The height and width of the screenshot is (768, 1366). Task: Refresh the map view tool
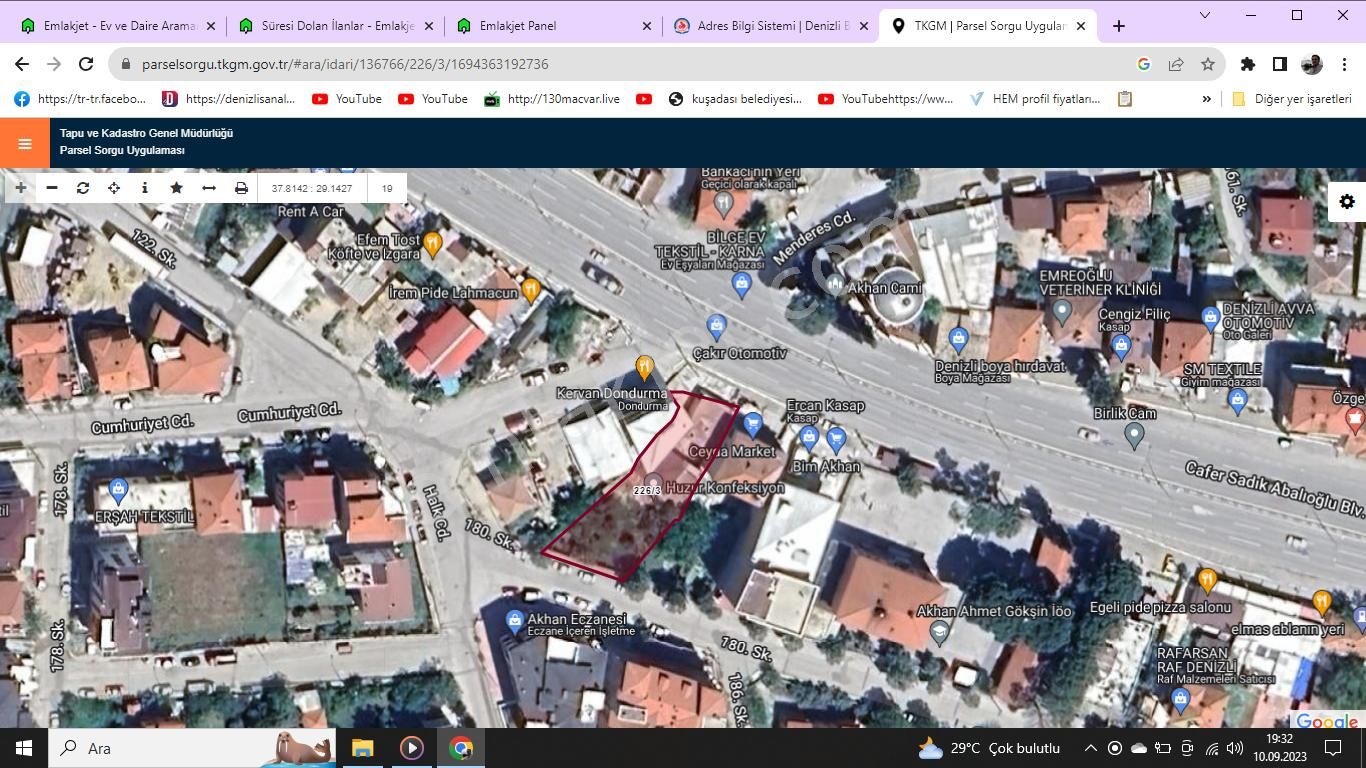(x=83, y=188)
